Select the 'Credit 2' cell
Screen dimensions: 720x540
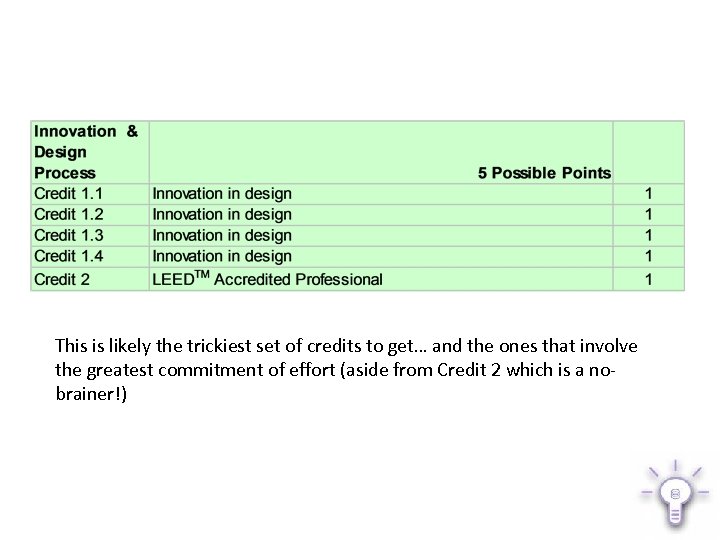pos(62,279)
